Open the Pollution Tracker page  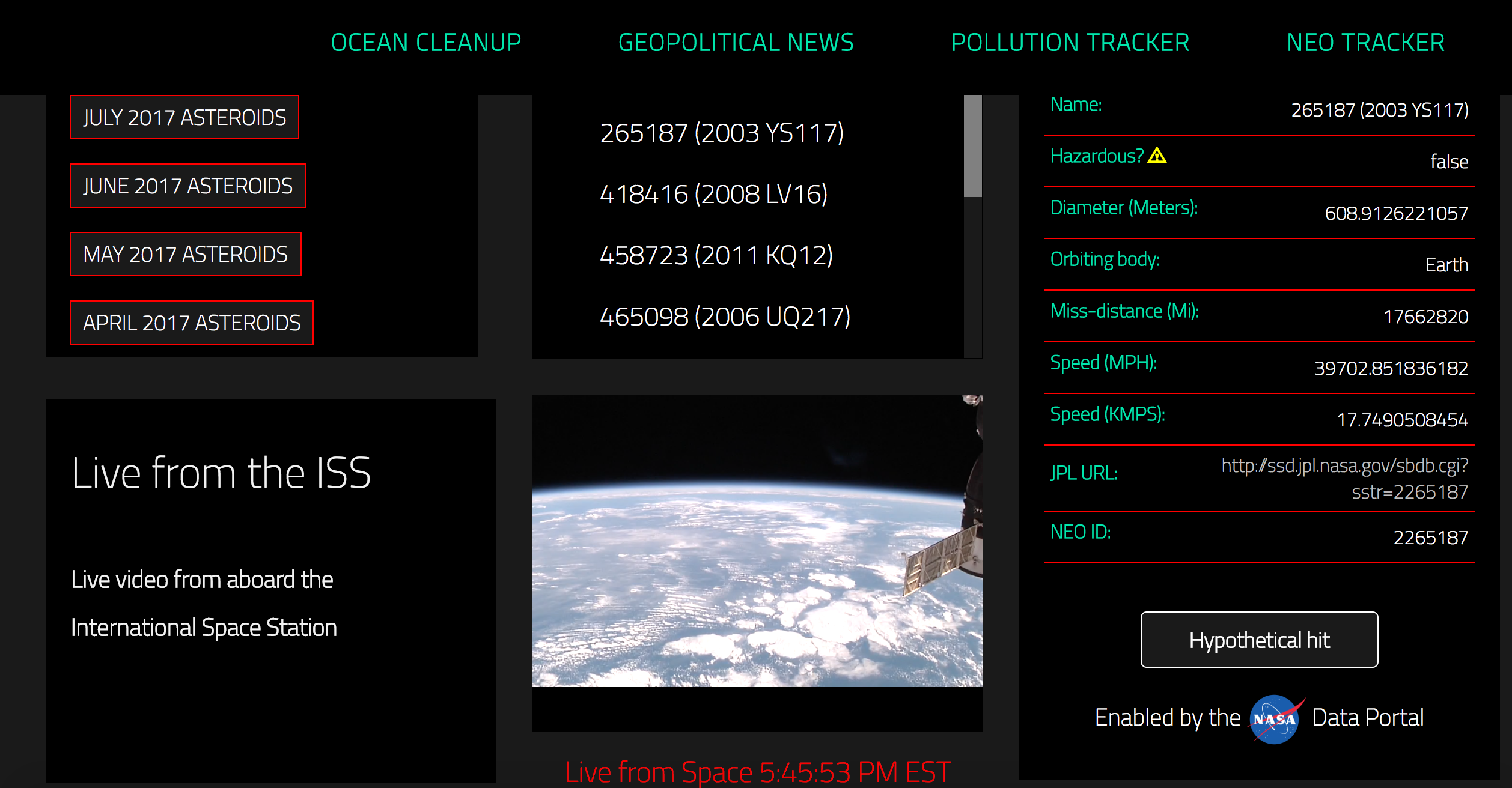click(x=1070, y=43)
